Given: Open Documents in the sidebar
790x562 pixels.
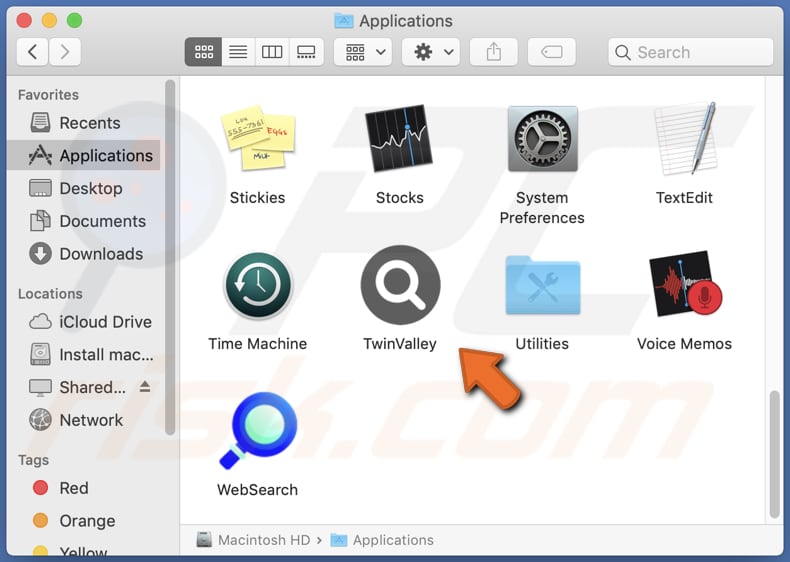Looking at the screenshot, I should (84, 221).
